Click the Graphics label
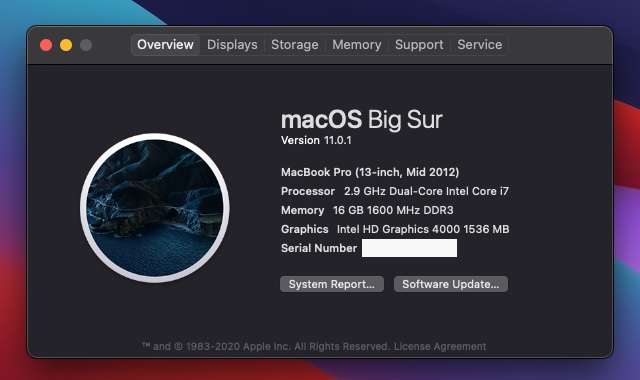This screenshot has height=380, width=640. click(x=304, y=229)
